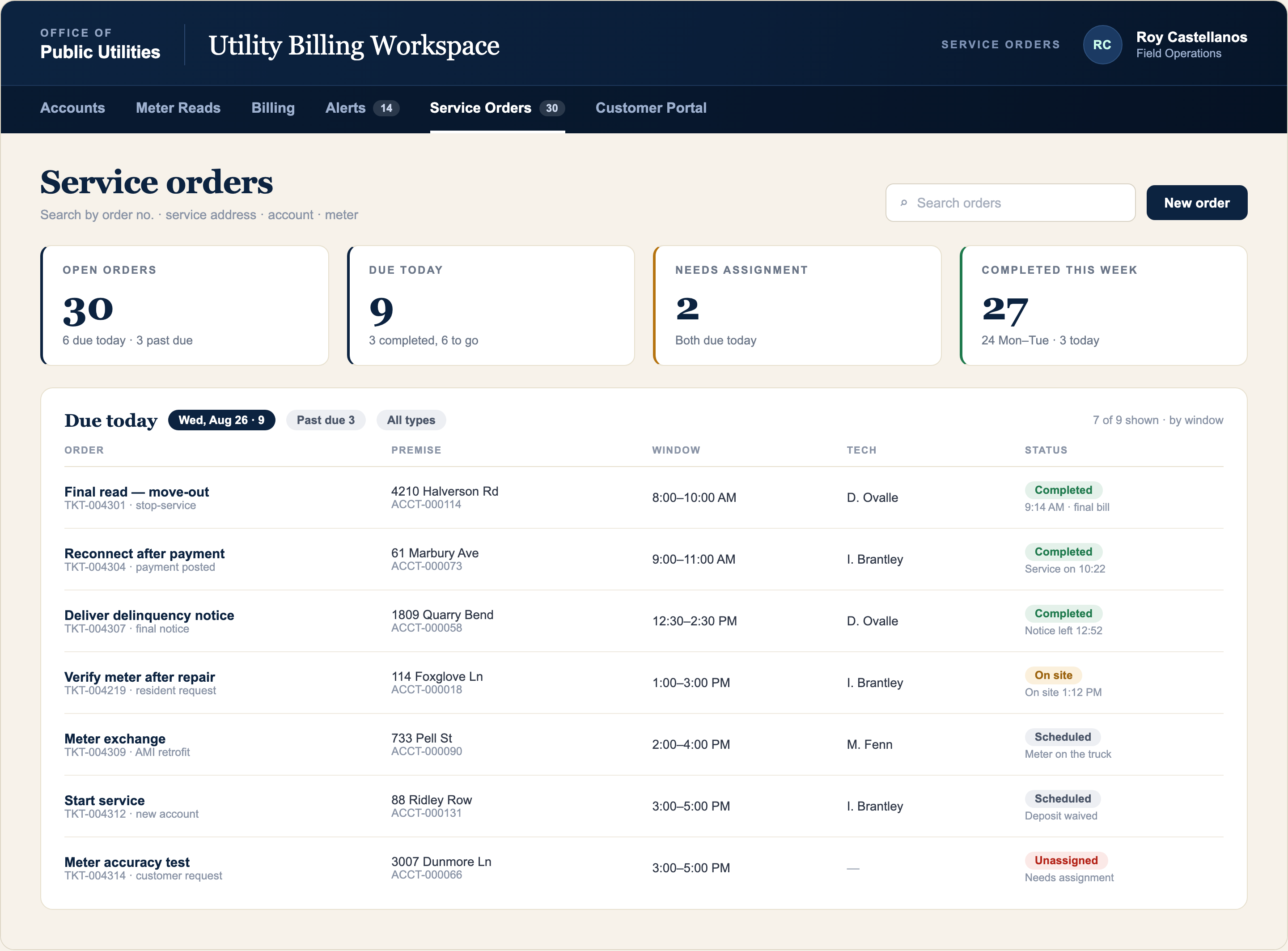Select the Wed, Aug 26 · 9 filter chip
Viewport: 1288px width, 951px height.
click(x=221, y=420)
